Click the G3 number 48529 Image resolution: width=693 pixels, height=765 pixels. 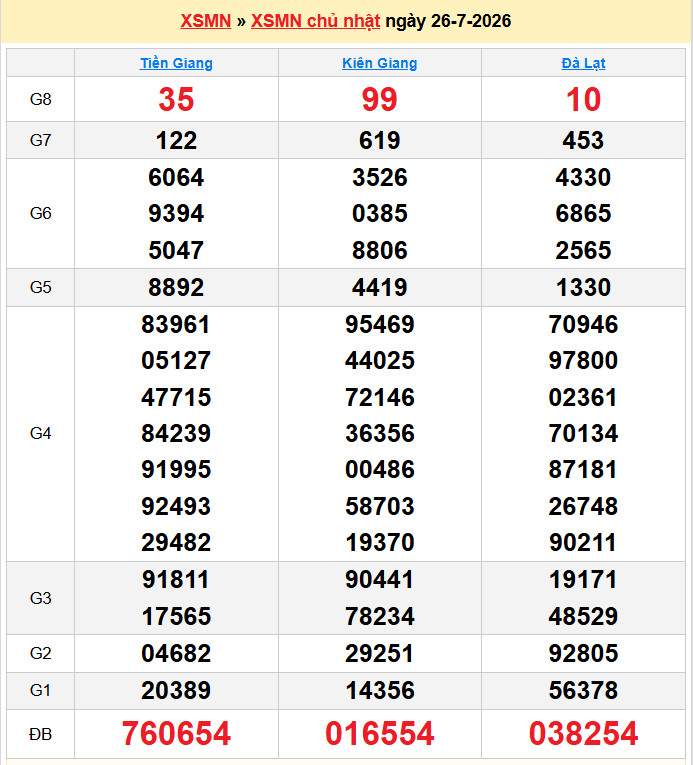tap(583, 616)
